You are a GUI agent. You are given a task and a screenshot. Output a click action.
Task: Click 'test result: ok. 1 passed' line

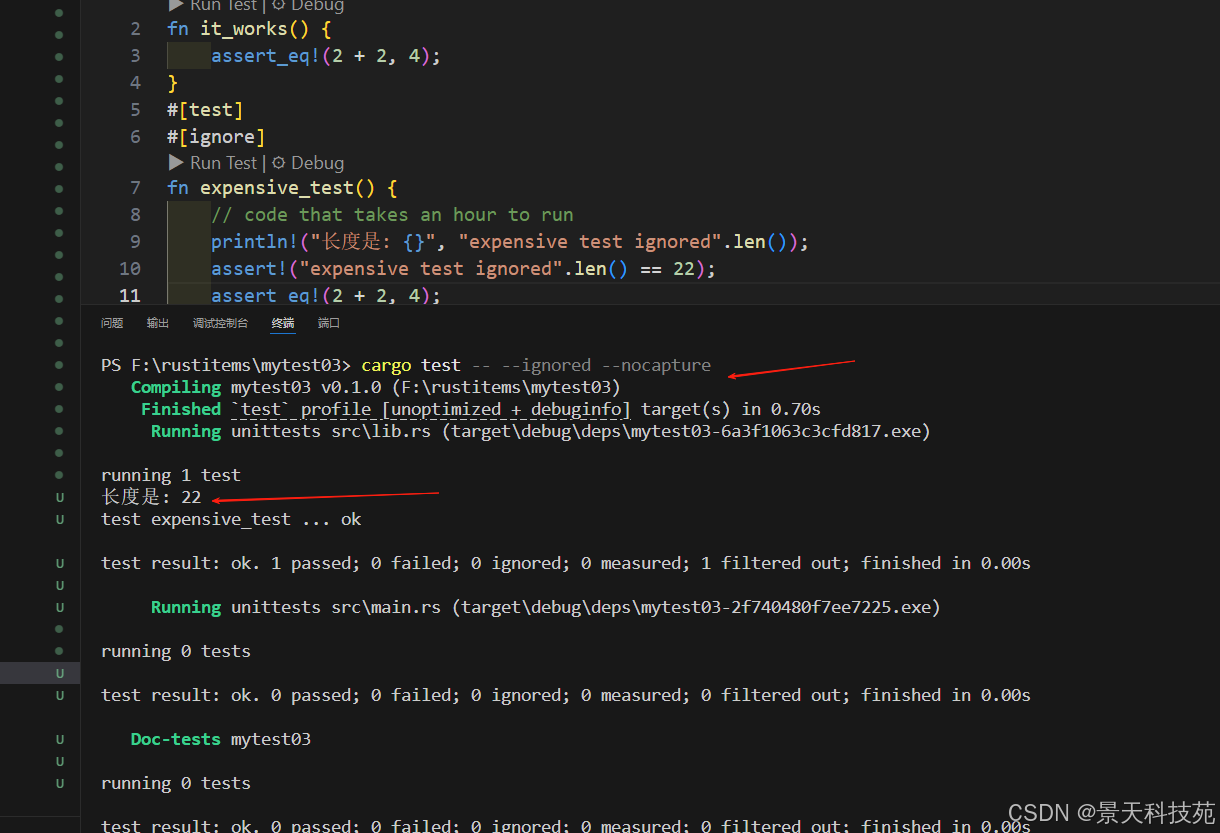pyautogui.click(x=566, y=563)
